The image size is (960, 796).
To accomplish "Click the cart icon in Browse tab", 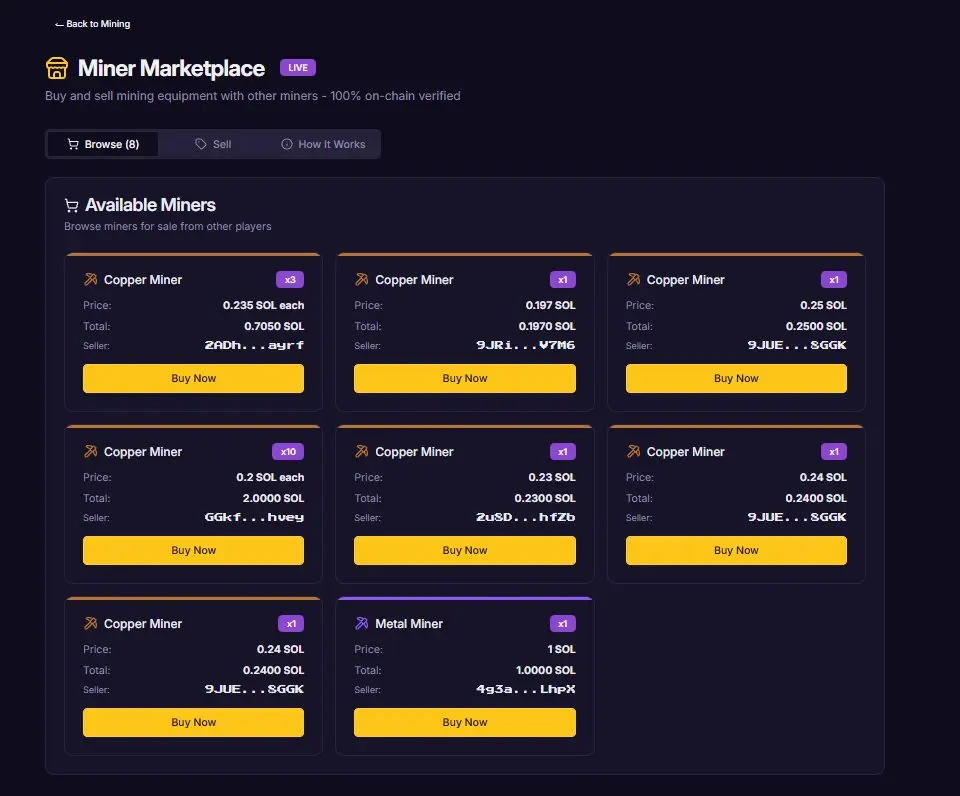I will click(x=73, y=144).
